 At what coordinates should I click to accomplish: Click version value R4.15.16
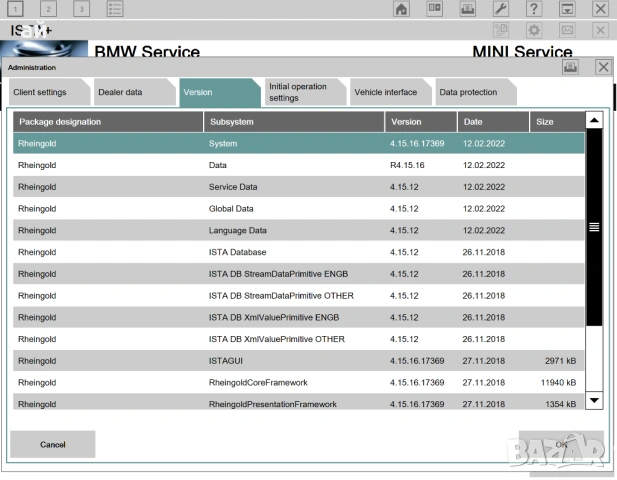(407, 165)
